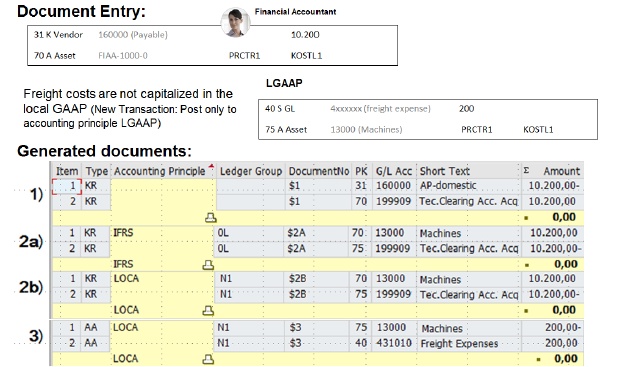Click the subtotal icon in the $2B LOCA total row
The height and width of the screenshot is (367, 632).
pyautogui.click(x=208, y=311)
